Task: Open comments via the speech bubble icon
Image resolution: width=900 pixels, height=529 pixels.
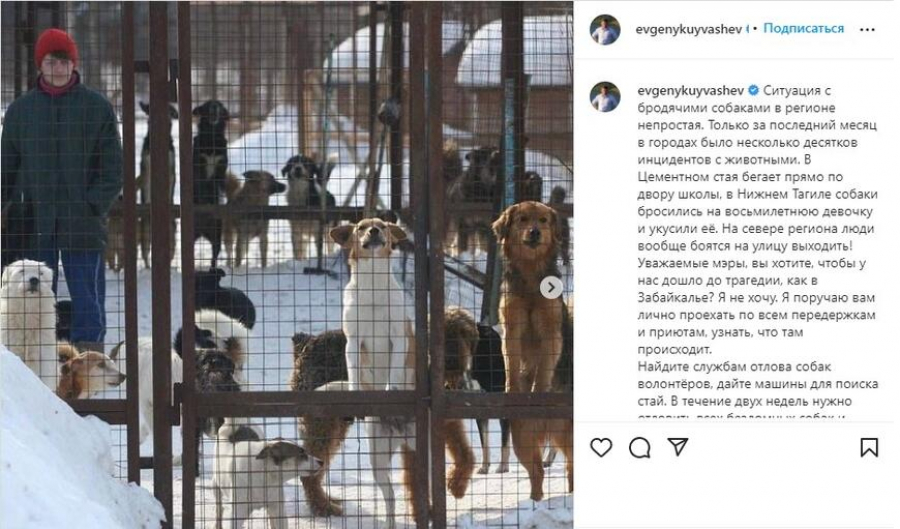Action: tap(639, 448)
